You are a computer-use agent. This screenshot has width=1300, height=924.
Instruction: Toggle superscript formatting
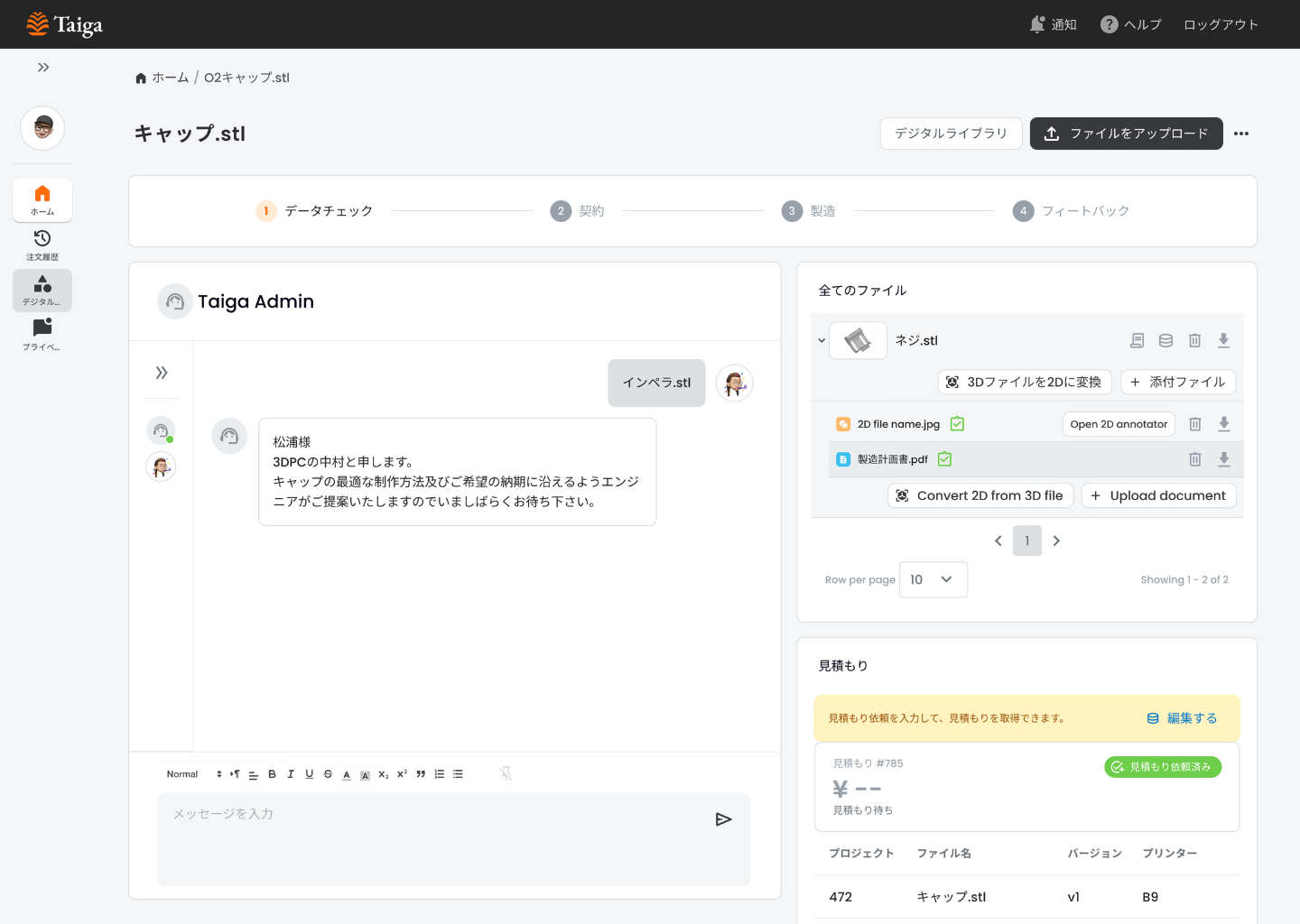coord(402,774)
